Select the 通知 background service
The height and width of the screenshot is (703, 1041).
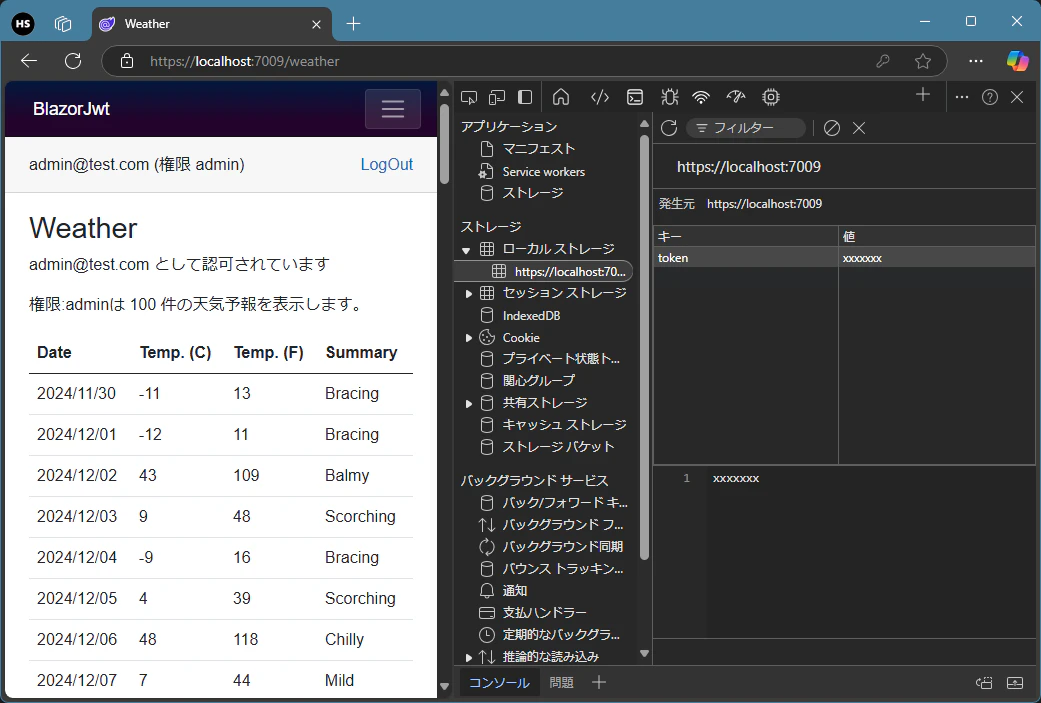[x=515, y=590]
